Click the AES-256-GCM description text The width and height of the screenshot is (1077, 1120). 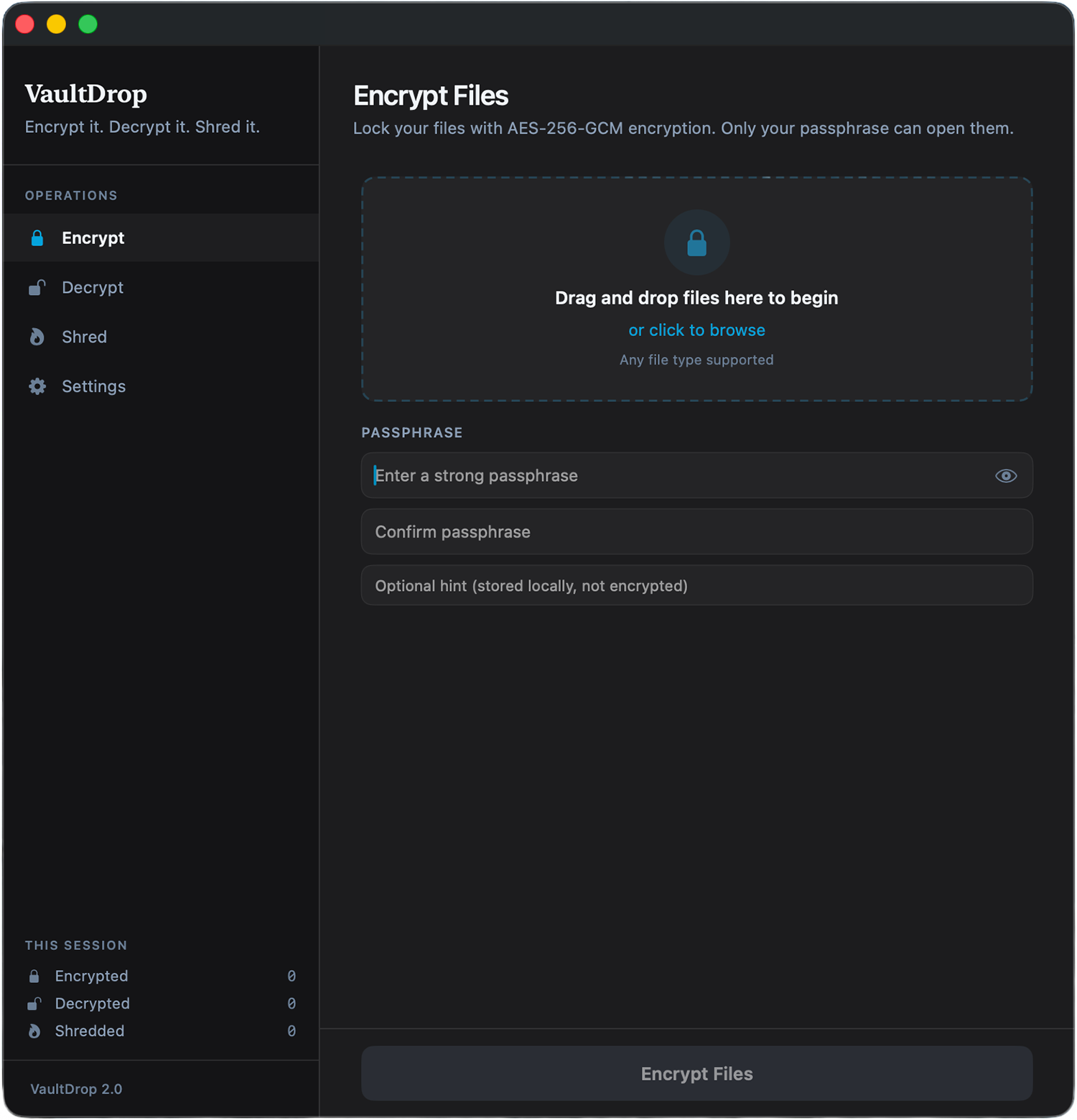(x=683, y=129)
